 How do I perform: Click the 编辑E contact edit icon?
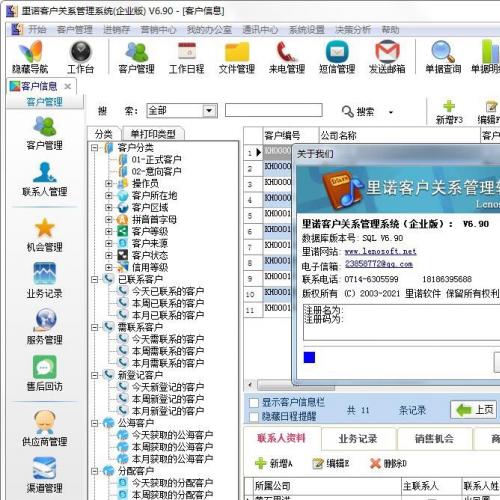pos(318,463)
